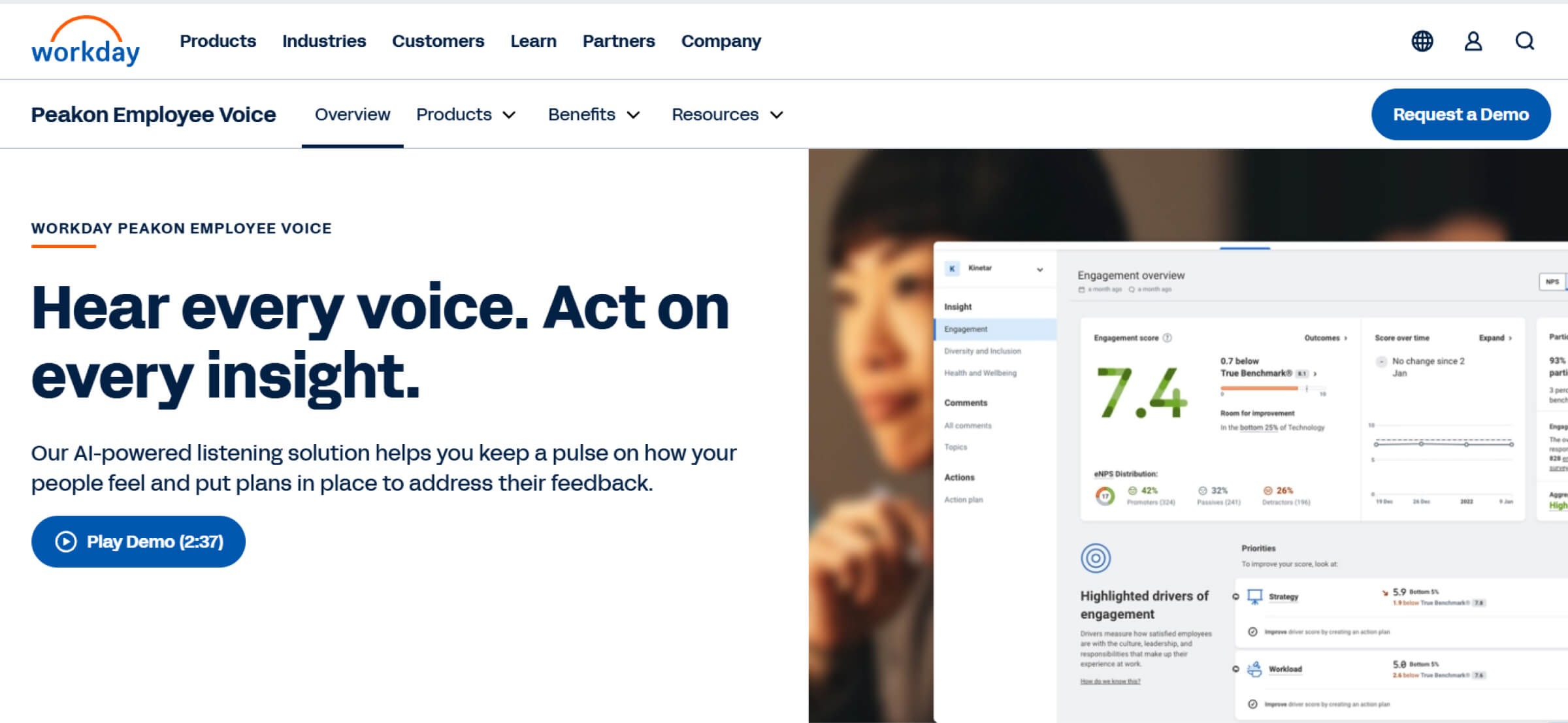
Task: Click the calendar icon next to 'a month ago'
Action: click(x=1083, y=289)
